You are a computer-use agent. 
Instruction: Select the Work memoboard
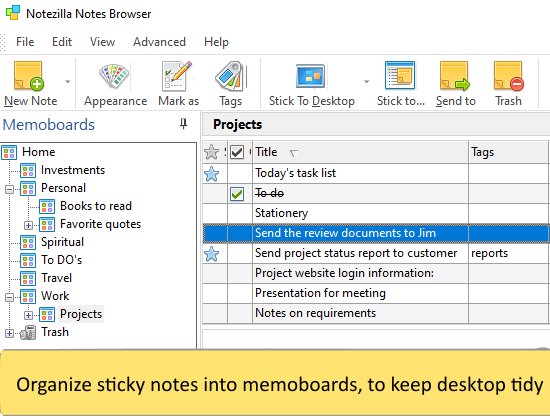[55, 296]
